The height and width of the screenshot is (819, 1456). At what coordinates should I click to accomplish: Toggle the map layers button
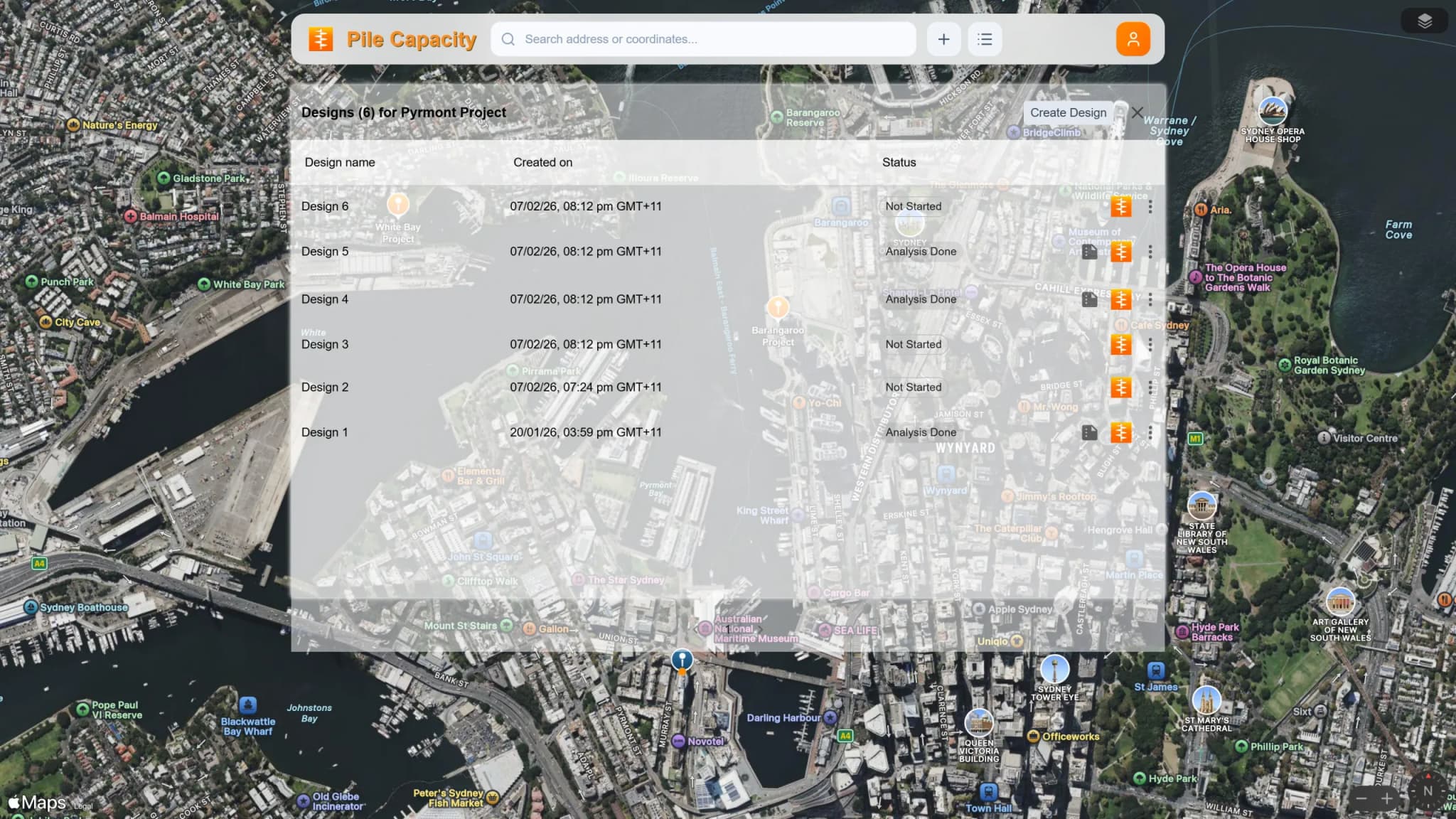pyautogui.click(x=1425, y=21)
